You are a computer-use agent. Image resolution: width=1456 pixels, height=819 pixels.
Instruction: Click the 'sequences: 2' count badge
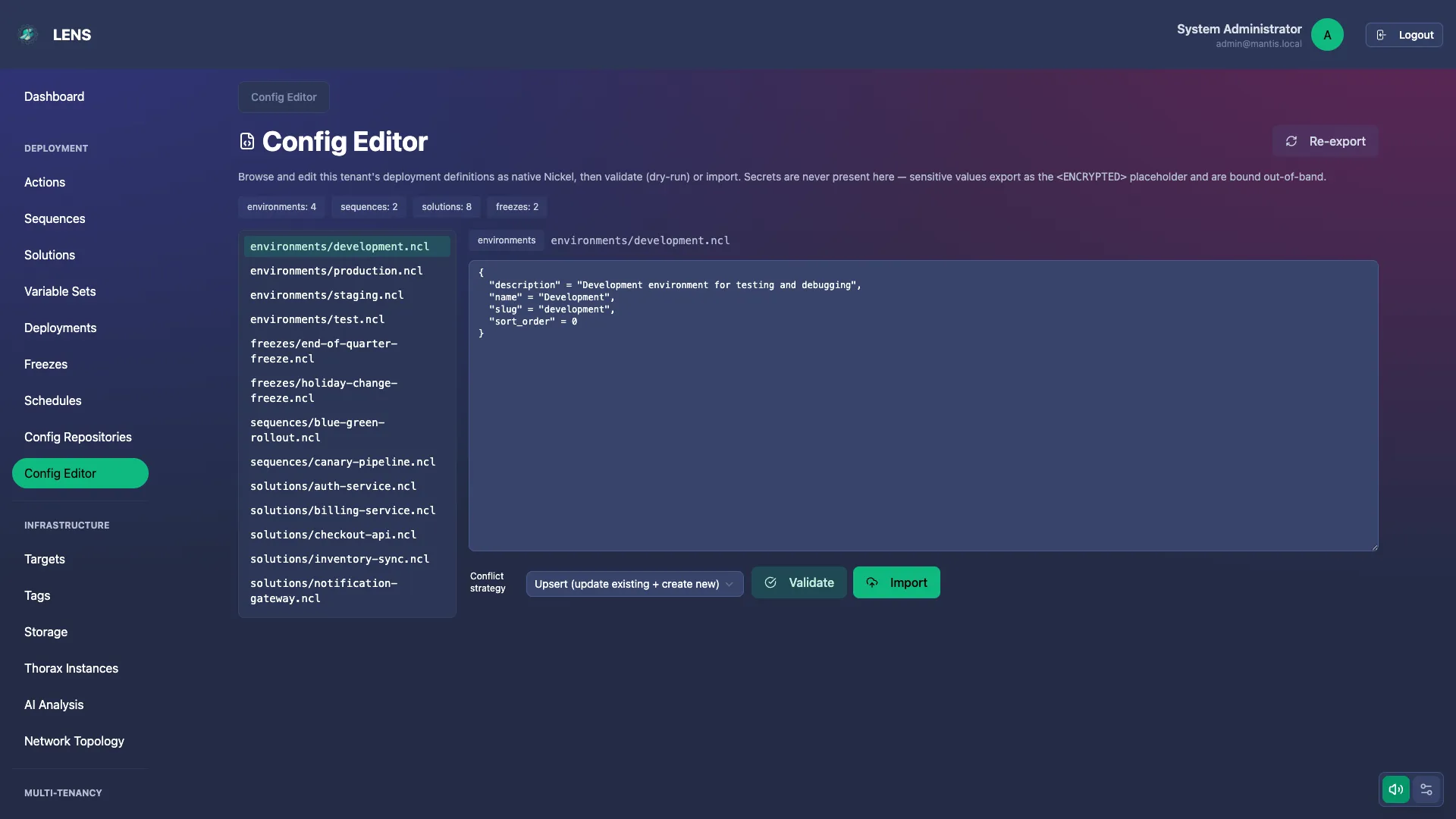pos(369,207)
